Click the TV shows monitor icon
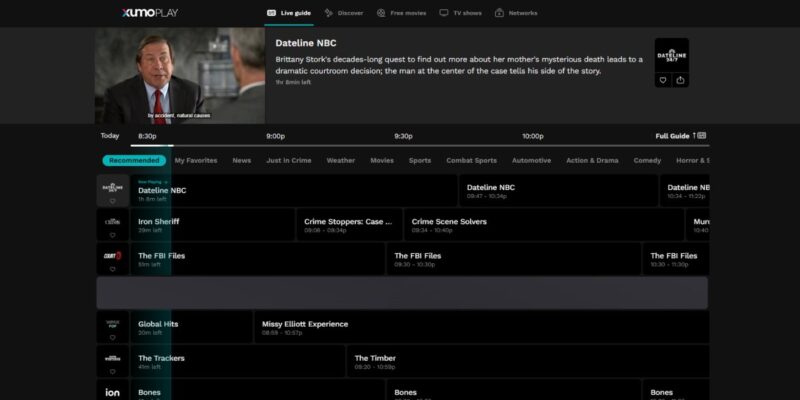 pyautogui.click(x=444, y=13)
